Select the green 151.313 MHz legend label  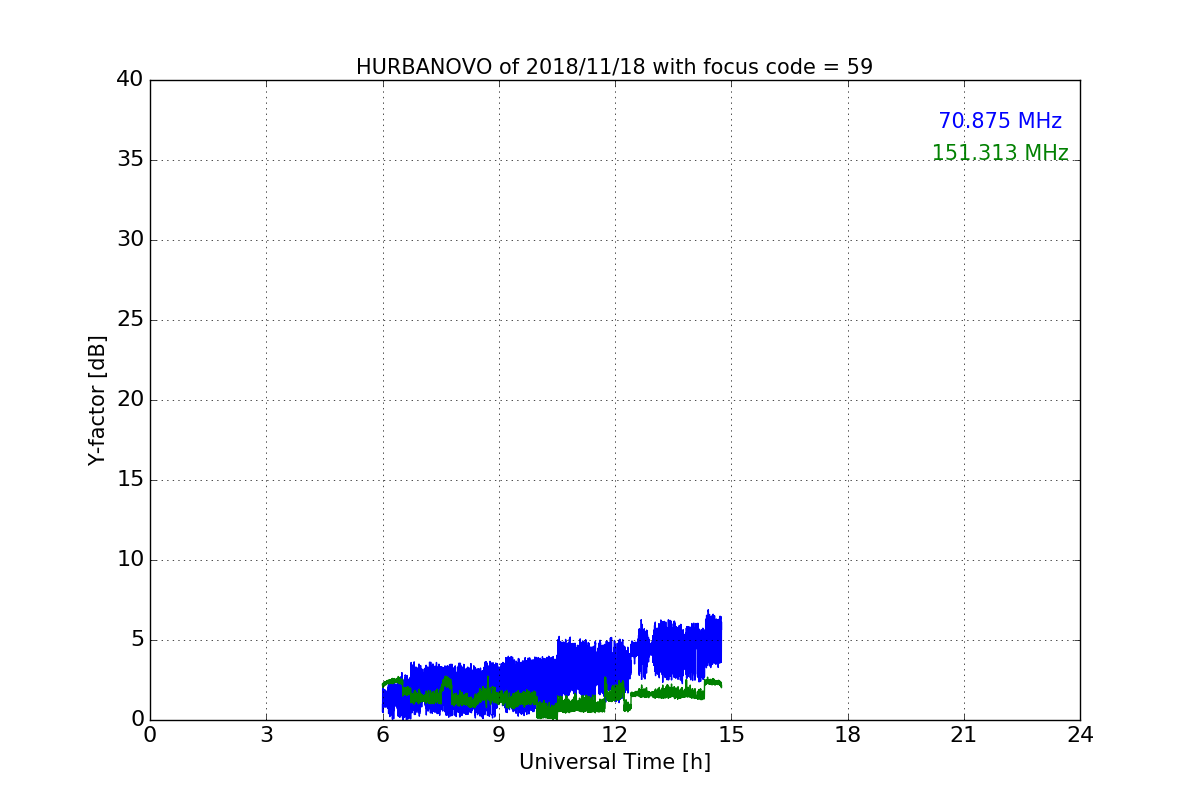1000,153
